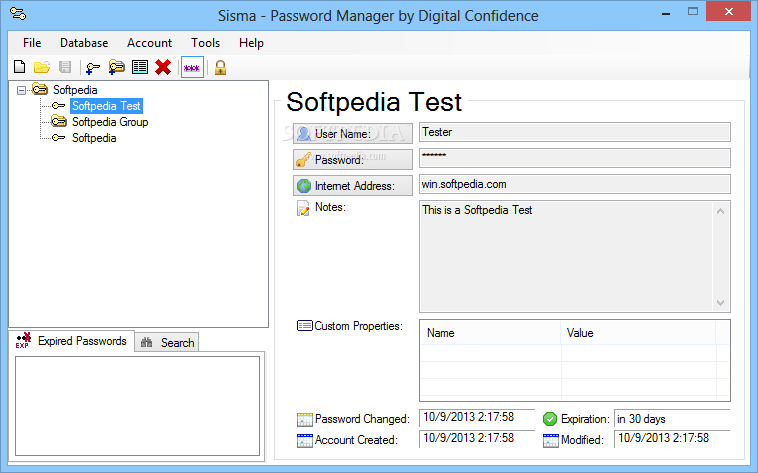Viewport: 758px width, 473px height.
Task: Click the User Name copy button
Action: pos(353,133)
